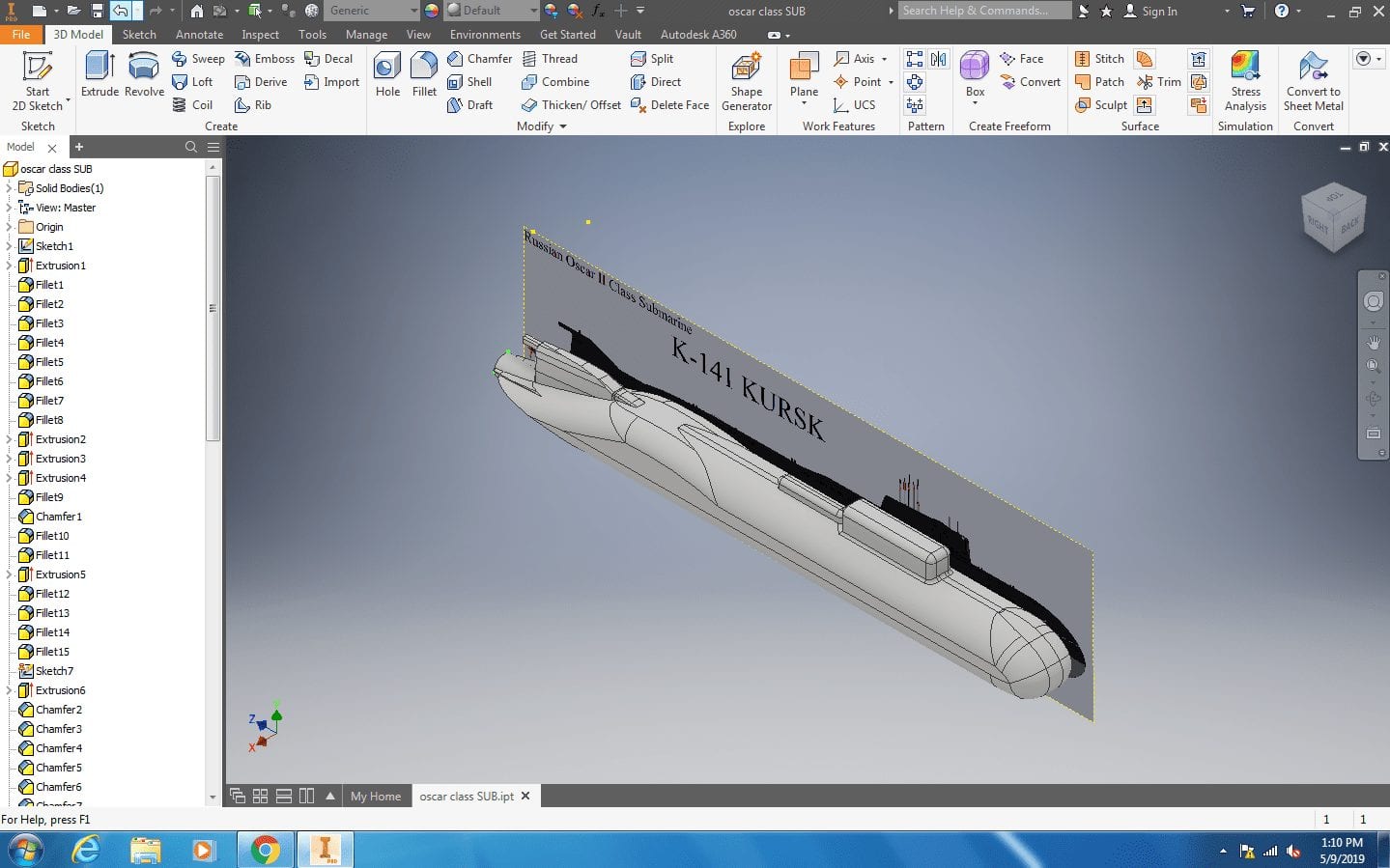The image size is (1390, 868).
Task: Open the Shape Generator
Action: (747, 81)
